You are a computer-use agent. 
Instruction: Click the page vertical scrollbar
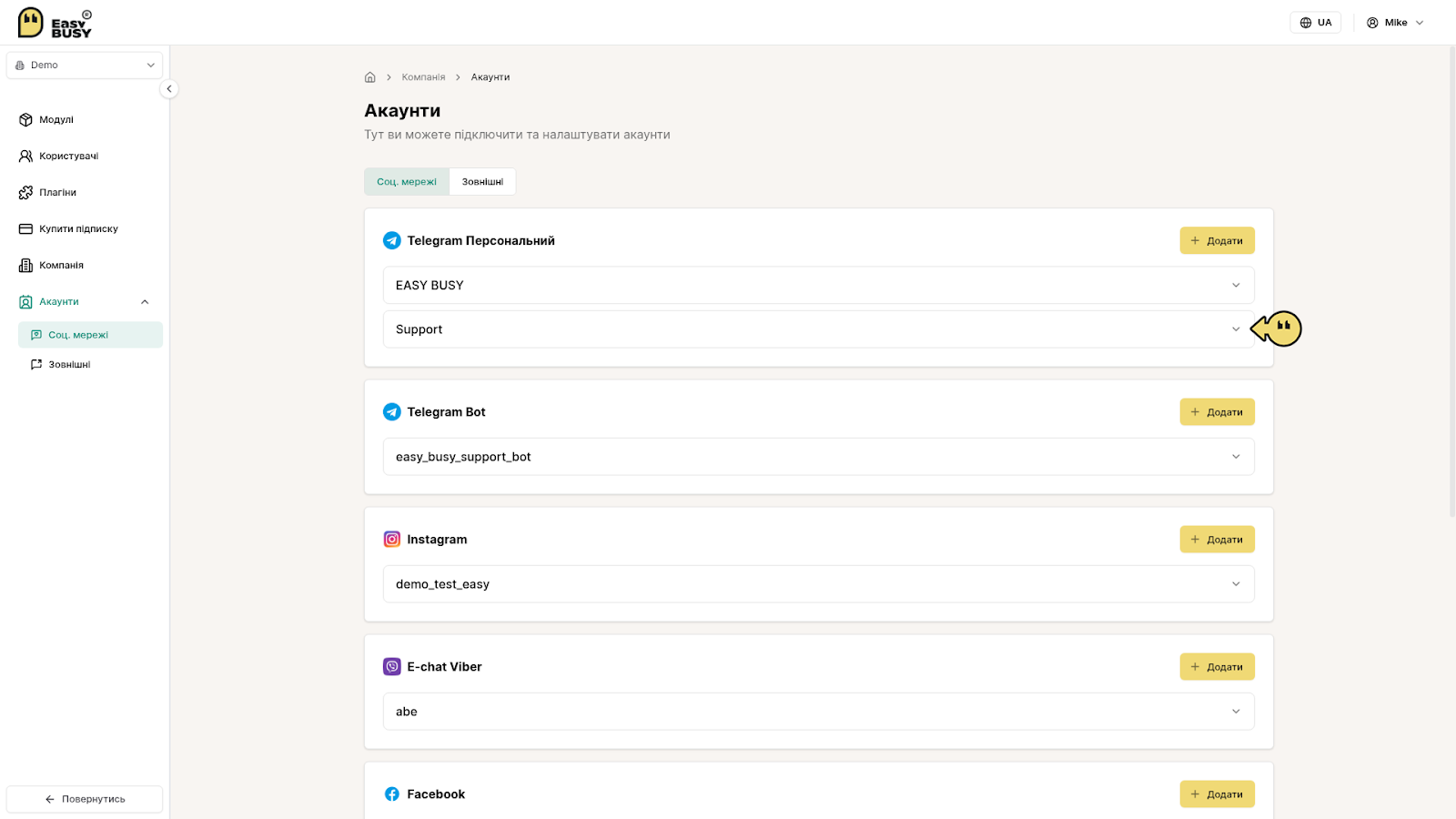click(1451, 282)
